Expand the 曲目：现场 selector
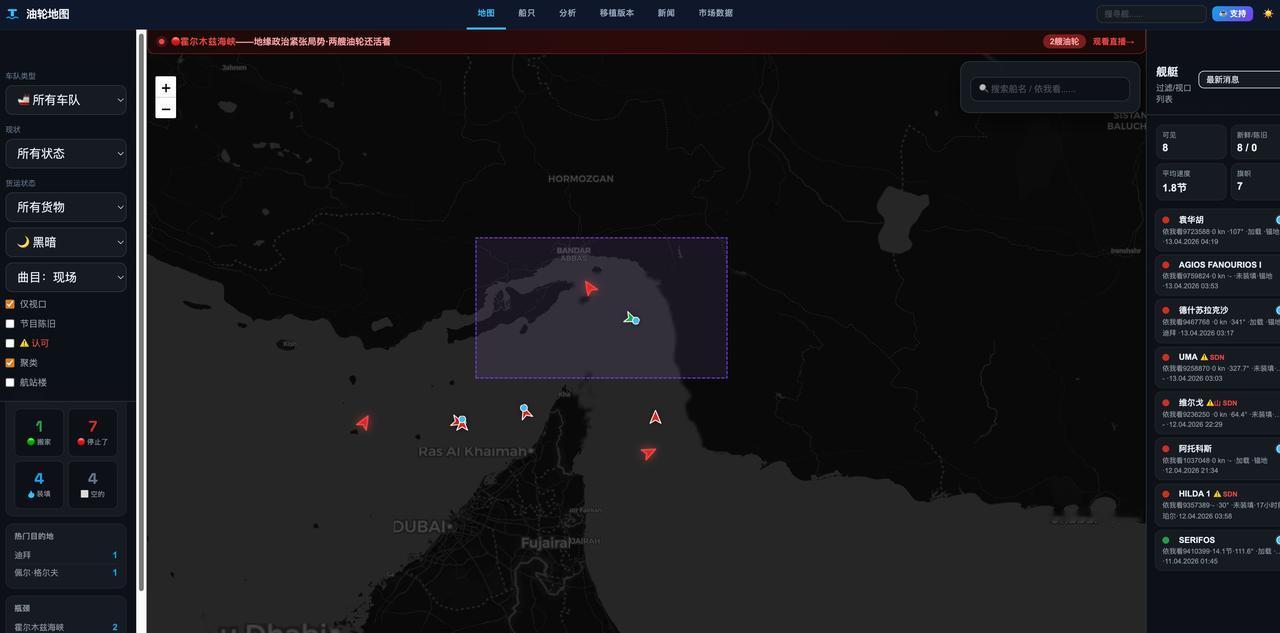The width and height of the screenshot is (1280, 633). pos(65,276)
